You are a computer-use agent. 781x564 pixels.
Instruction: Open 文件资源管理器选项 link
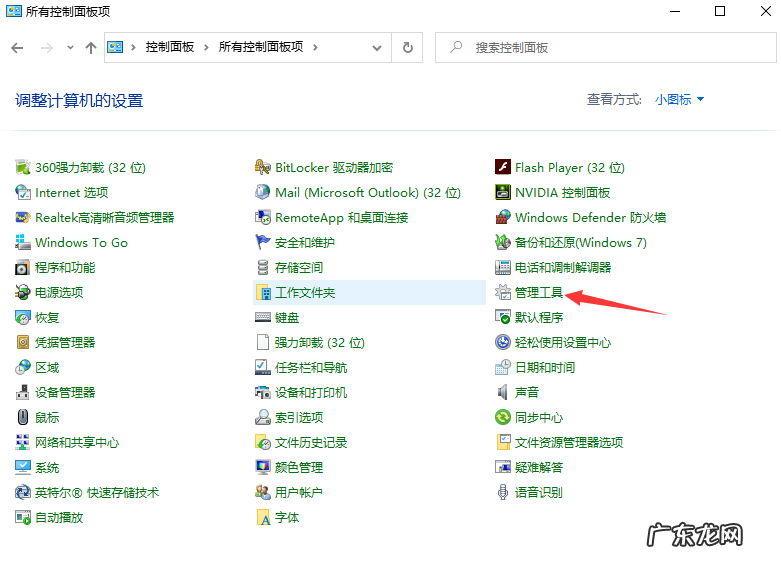(x=569, y=442)
